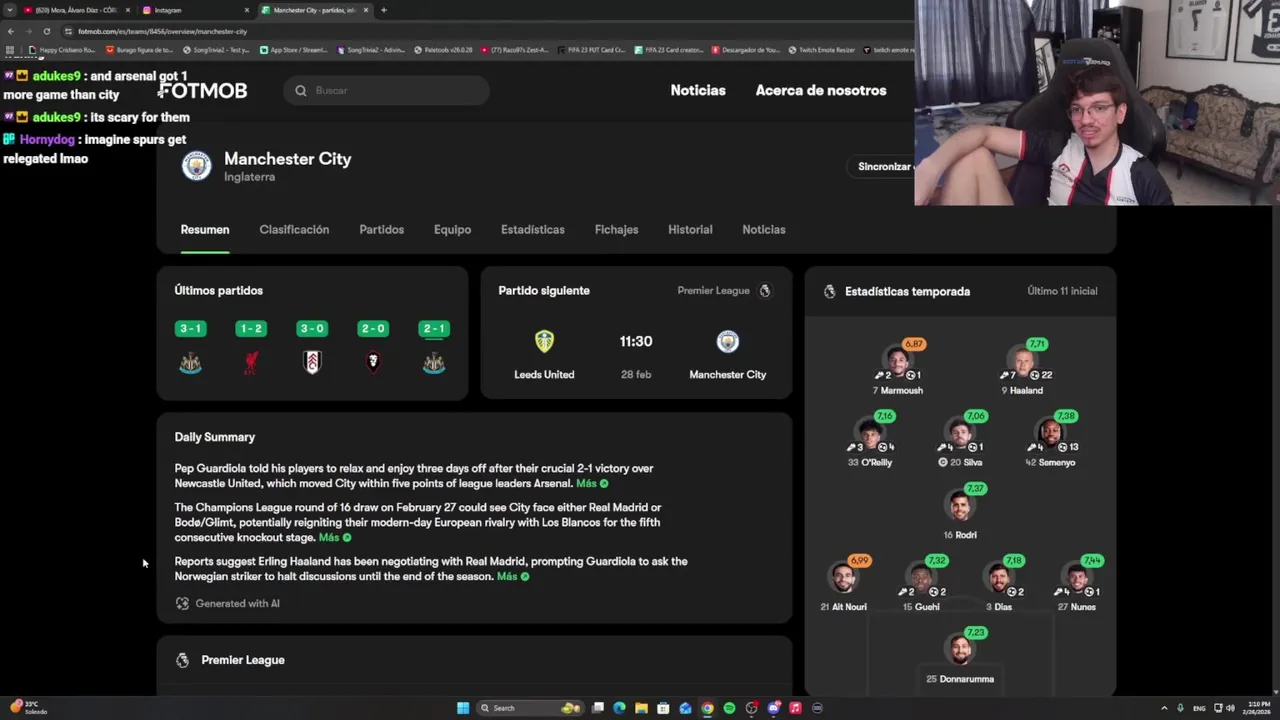Open Spotify from the taskbar

pos(729,708)
